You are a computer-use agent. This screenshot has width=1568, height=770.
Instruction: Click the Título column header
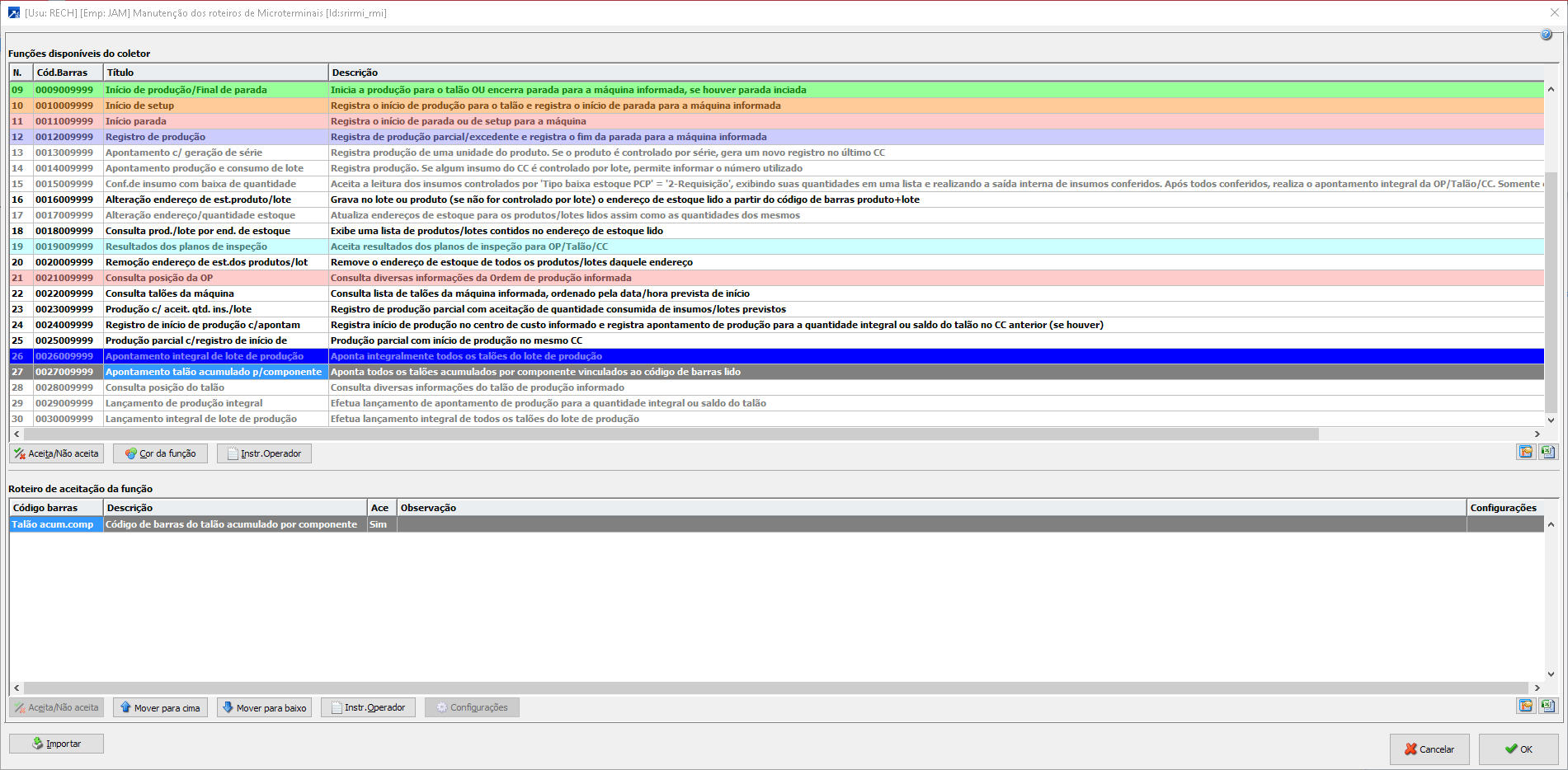215,73
